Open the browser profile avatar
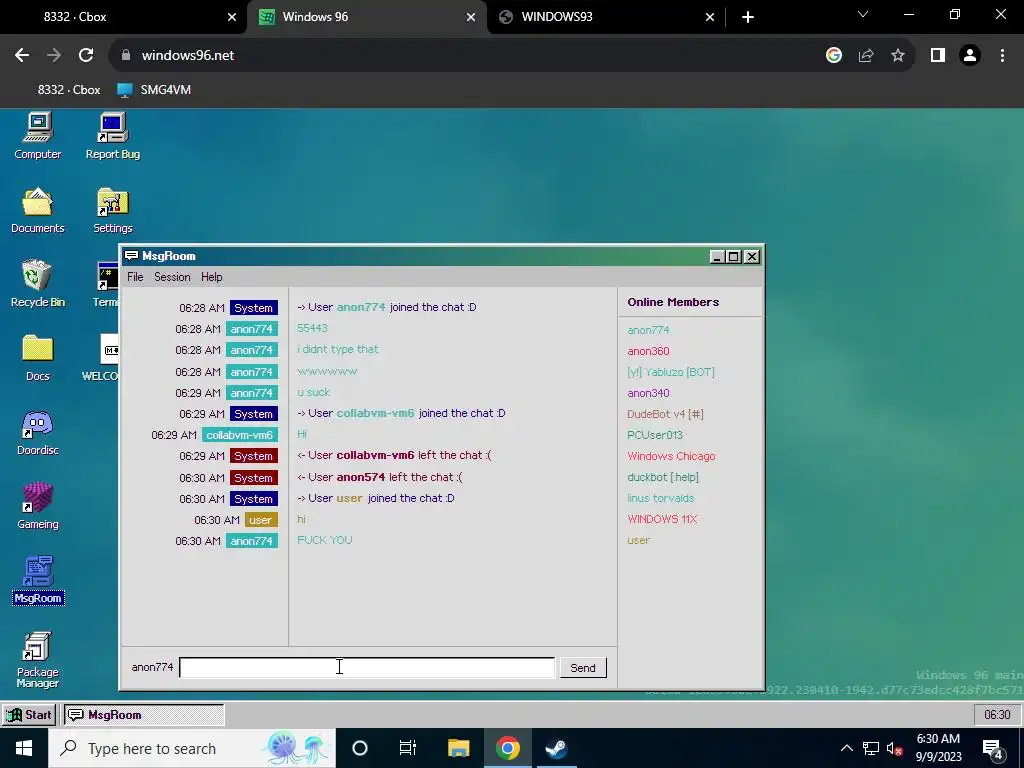1024x768 pixels. coord(970,56)
